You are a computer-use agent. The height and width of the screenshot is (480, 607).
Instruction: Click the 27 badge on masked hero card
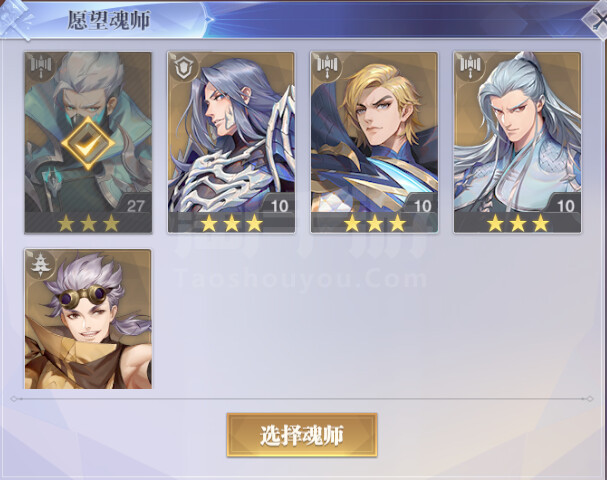(135, 206)
